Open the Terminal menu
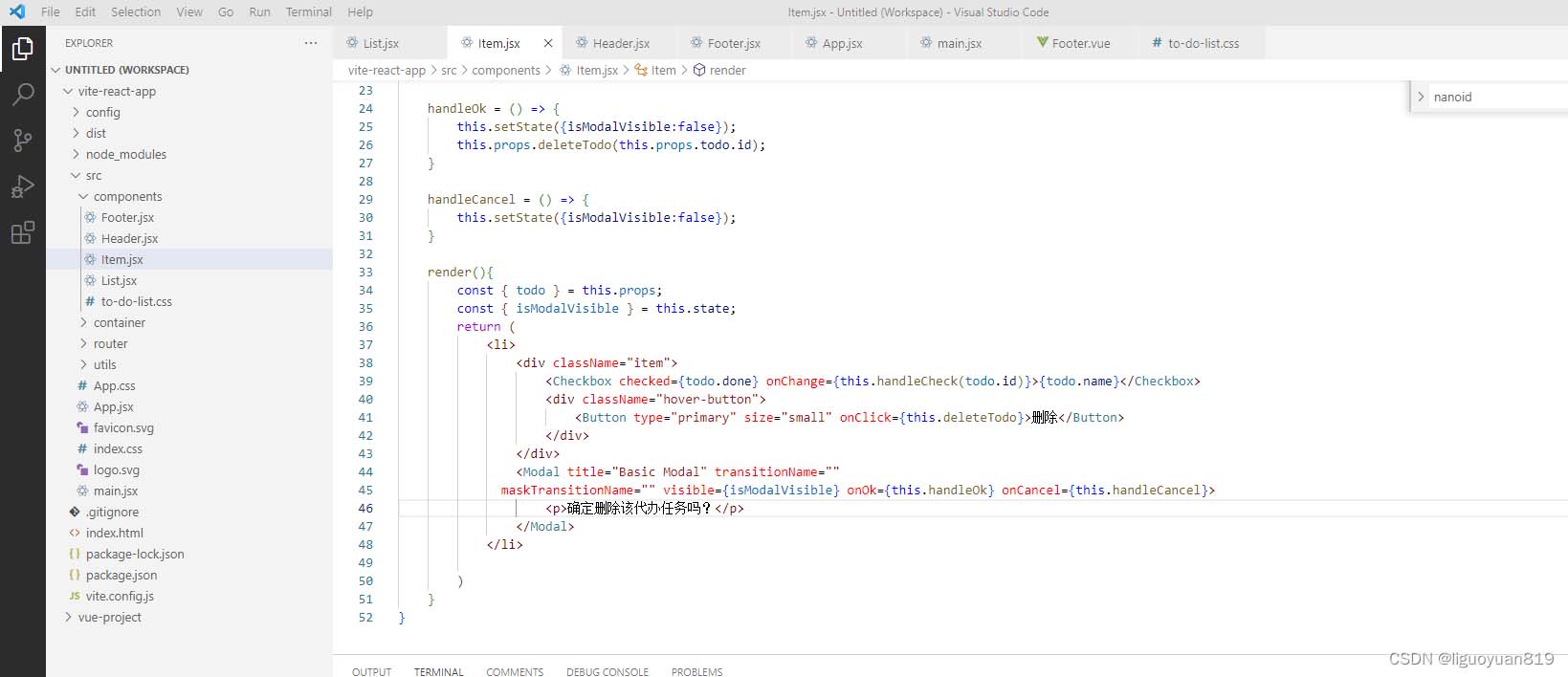Viewport: 1568px width, 677px height. (x=308, y=11)
